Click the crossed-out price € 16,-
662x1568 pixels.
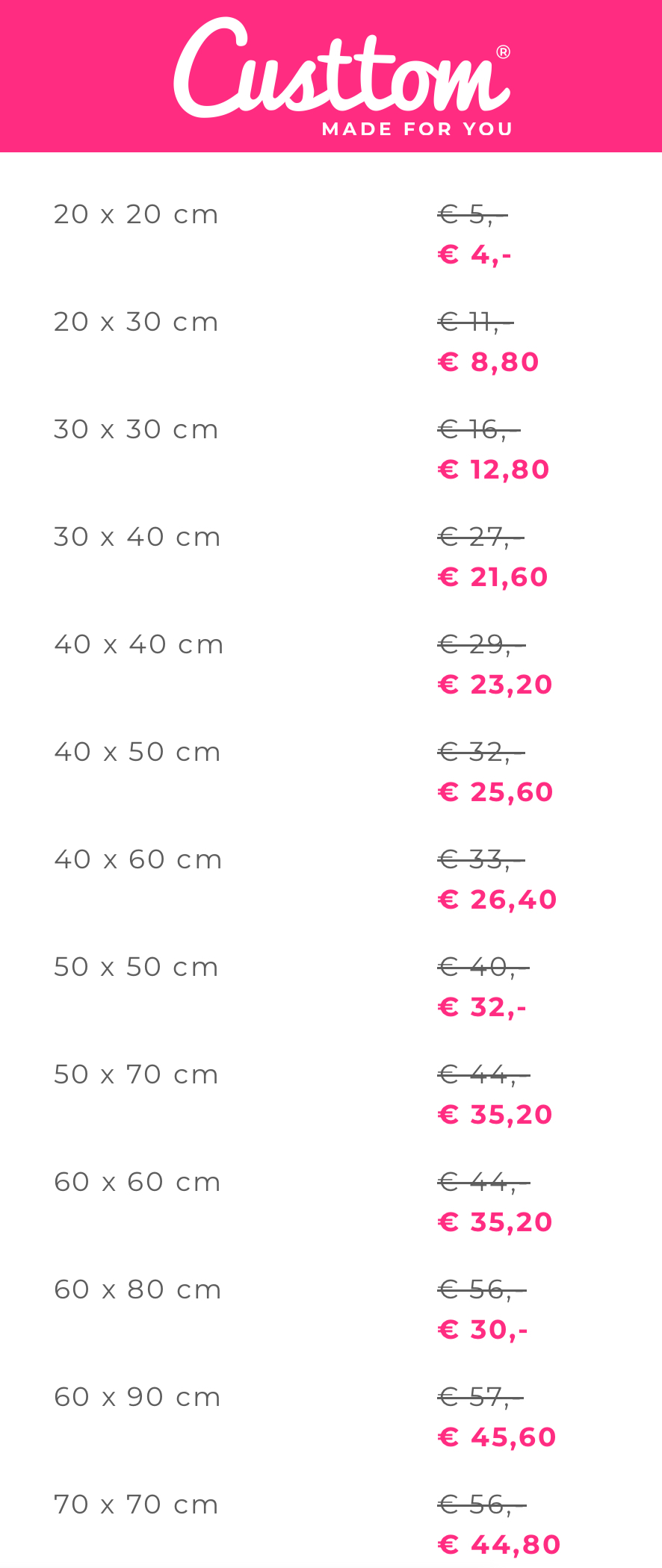(x=478, y=430)
